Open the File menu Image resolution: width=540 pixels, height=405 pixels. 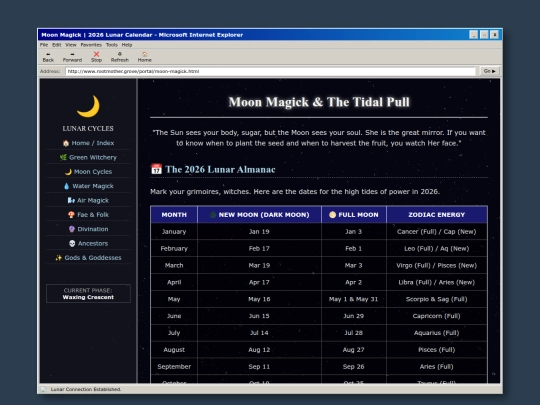[44, 45]
